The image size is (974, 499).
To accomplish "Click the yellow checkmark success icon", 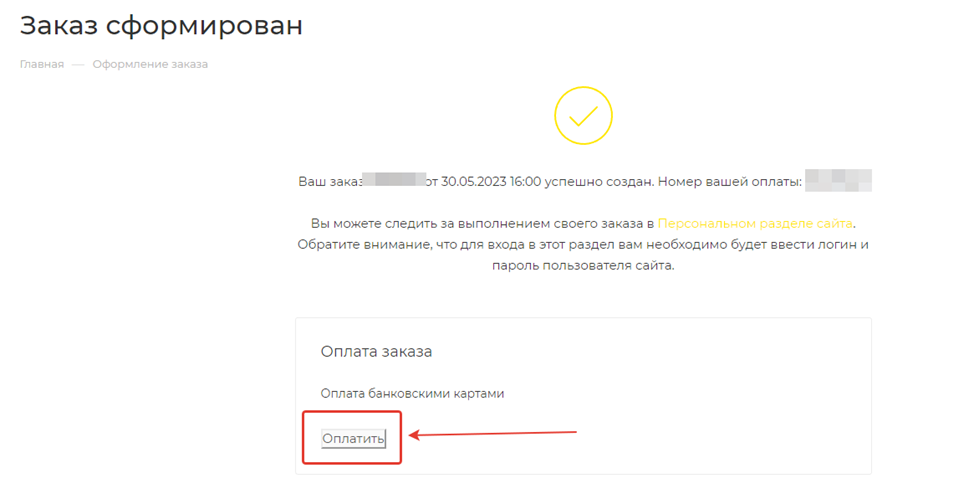I will tap(583, 116).
